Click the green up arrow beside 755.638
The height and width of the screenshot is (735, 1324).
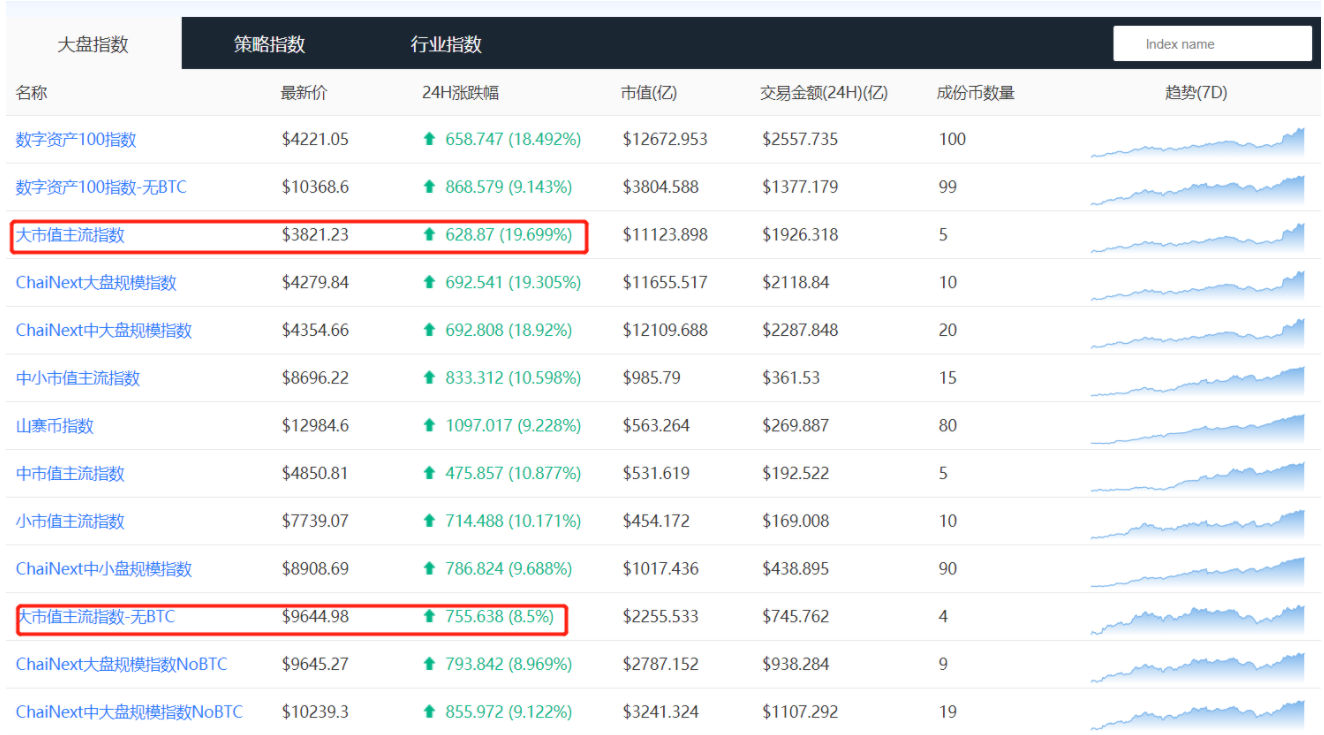tap(430, 617)
